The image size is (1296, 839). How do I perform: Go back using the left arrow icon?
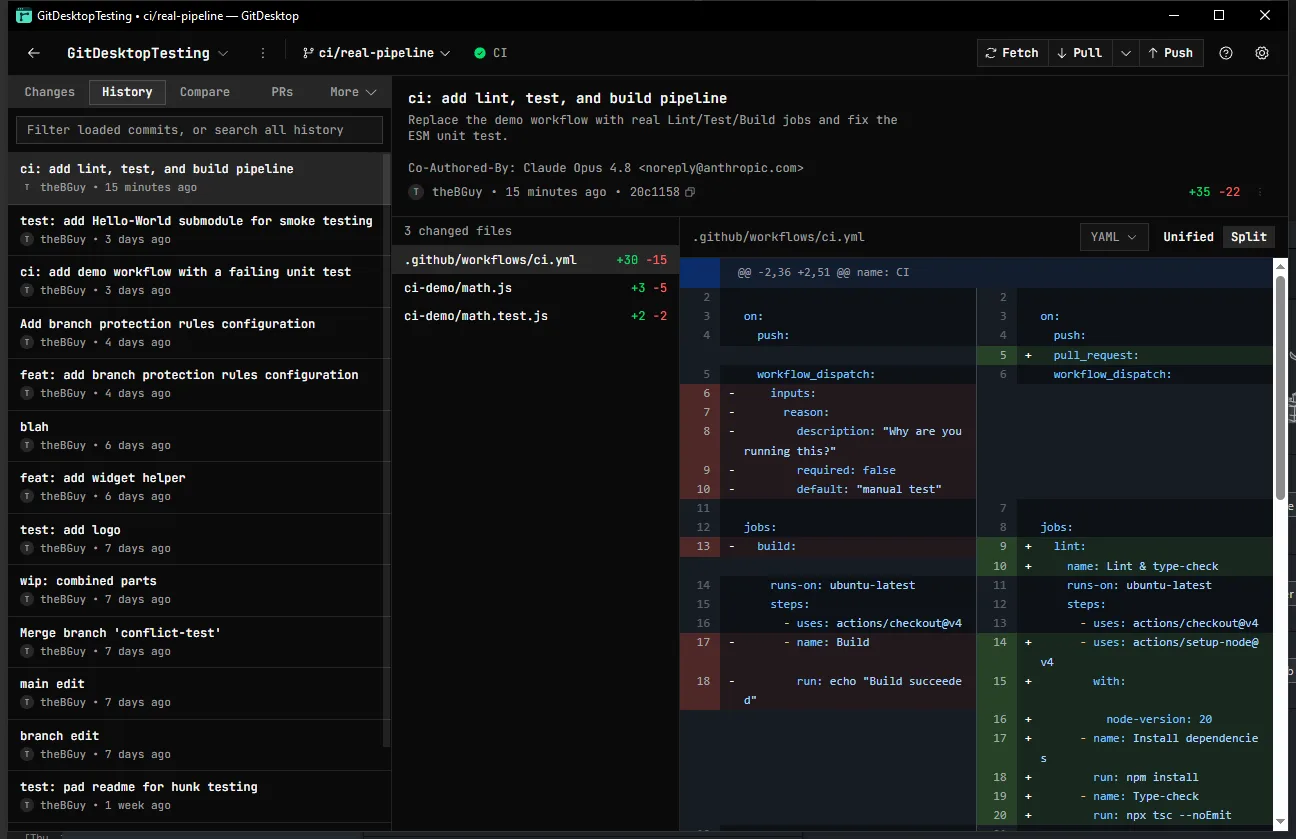coord(34,53)
